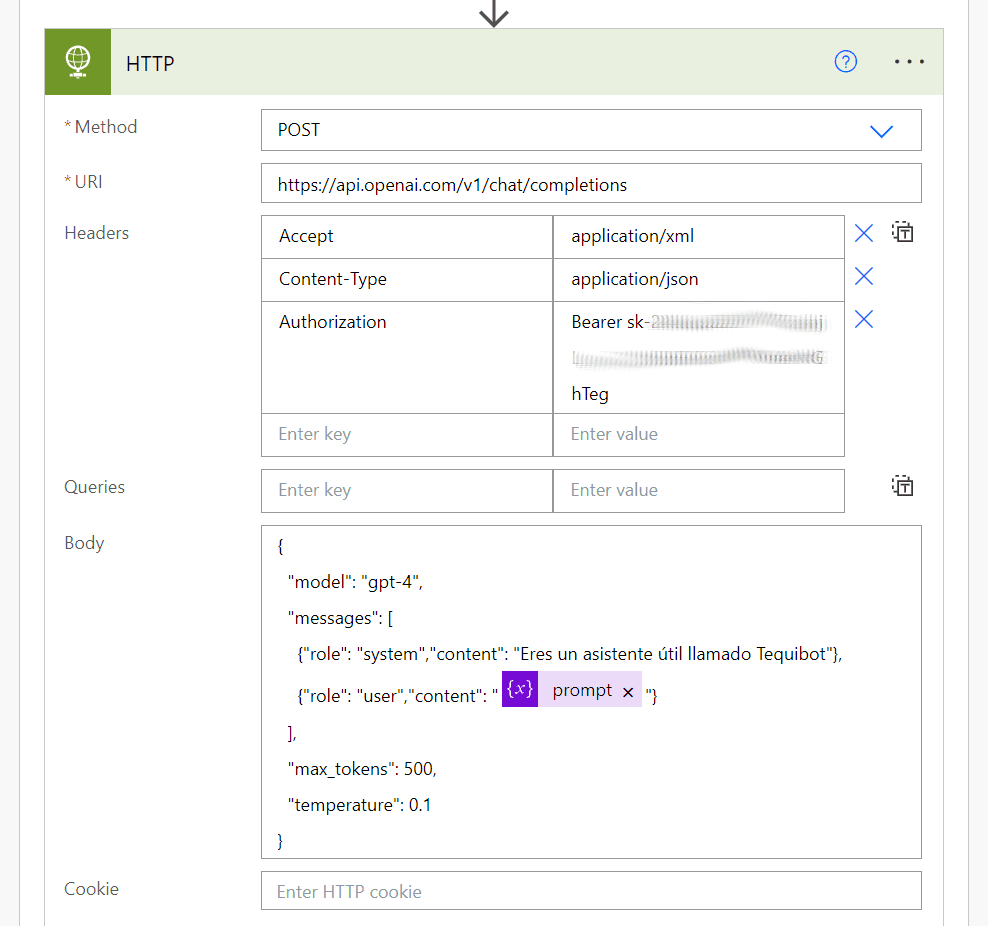Click inside the Body JSON editor
Viewport: 988px width, 926px height.
click(591, 692)
